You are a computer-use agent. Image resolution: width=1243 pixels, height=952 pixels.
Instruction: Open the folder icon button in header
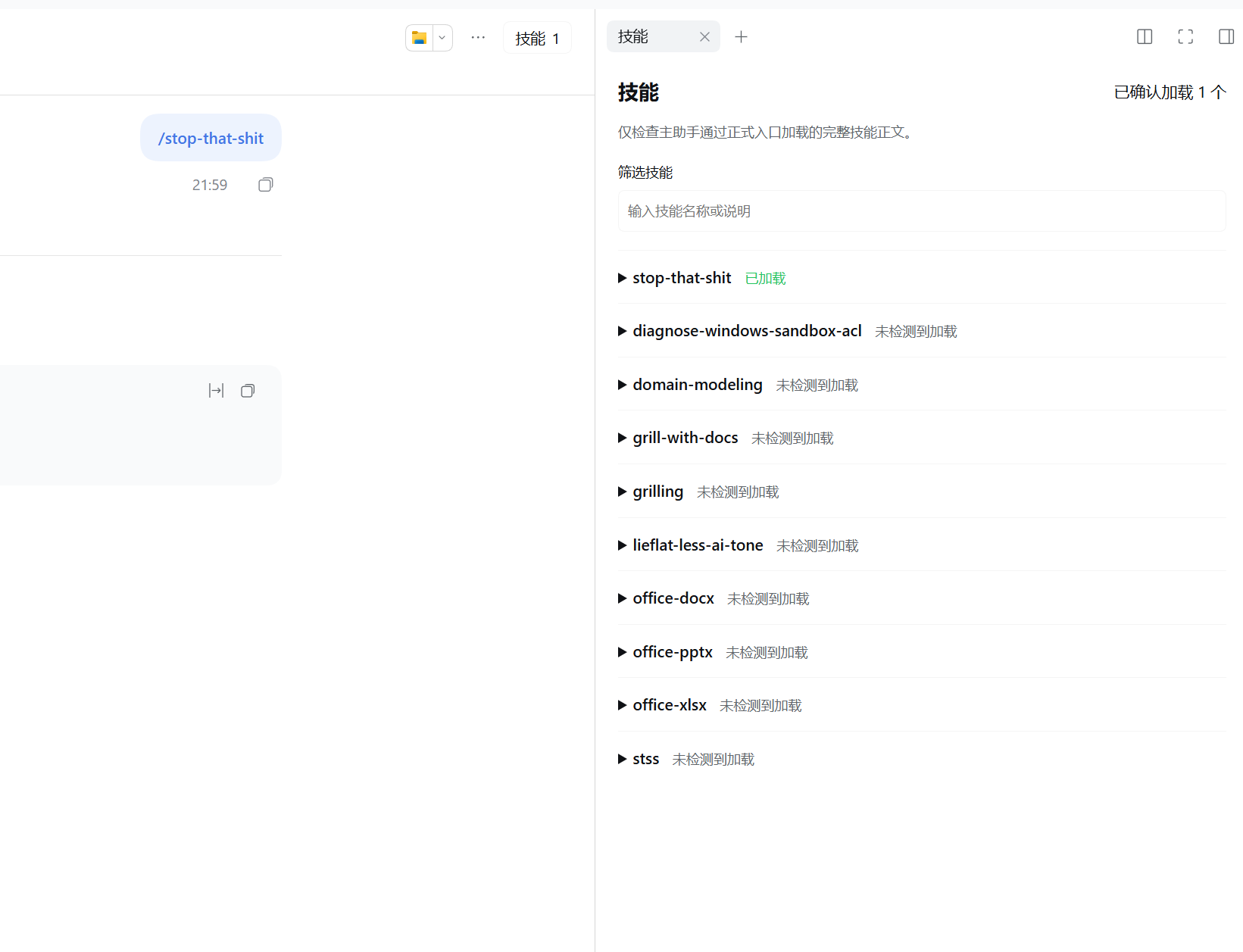419,38
